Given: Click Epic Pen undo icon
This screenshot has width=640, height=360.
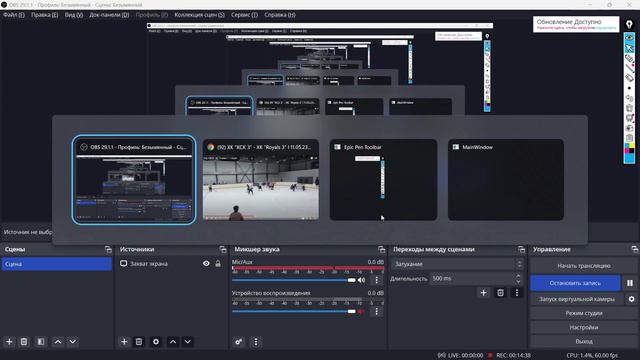Looking at the screenshot, I should pyautogui.click(x=629, y=98).
